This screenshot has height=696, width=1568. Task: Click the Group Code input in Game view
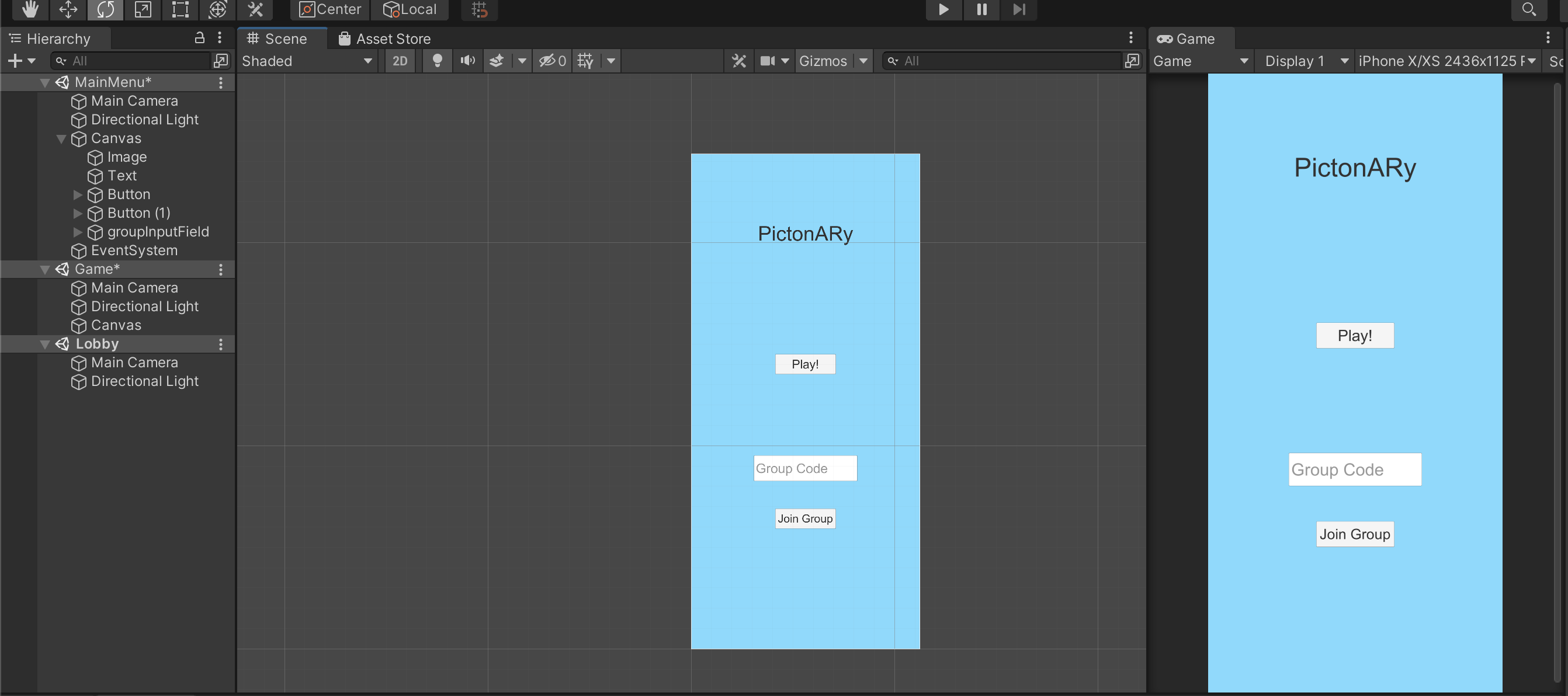coord(1354,469)
